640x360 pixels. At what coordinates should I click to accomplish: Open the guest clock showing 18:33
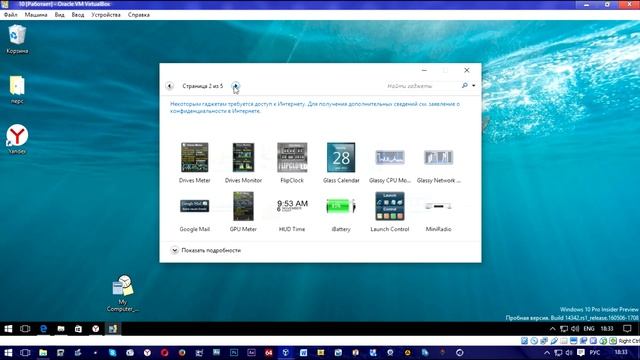(607, 329)
